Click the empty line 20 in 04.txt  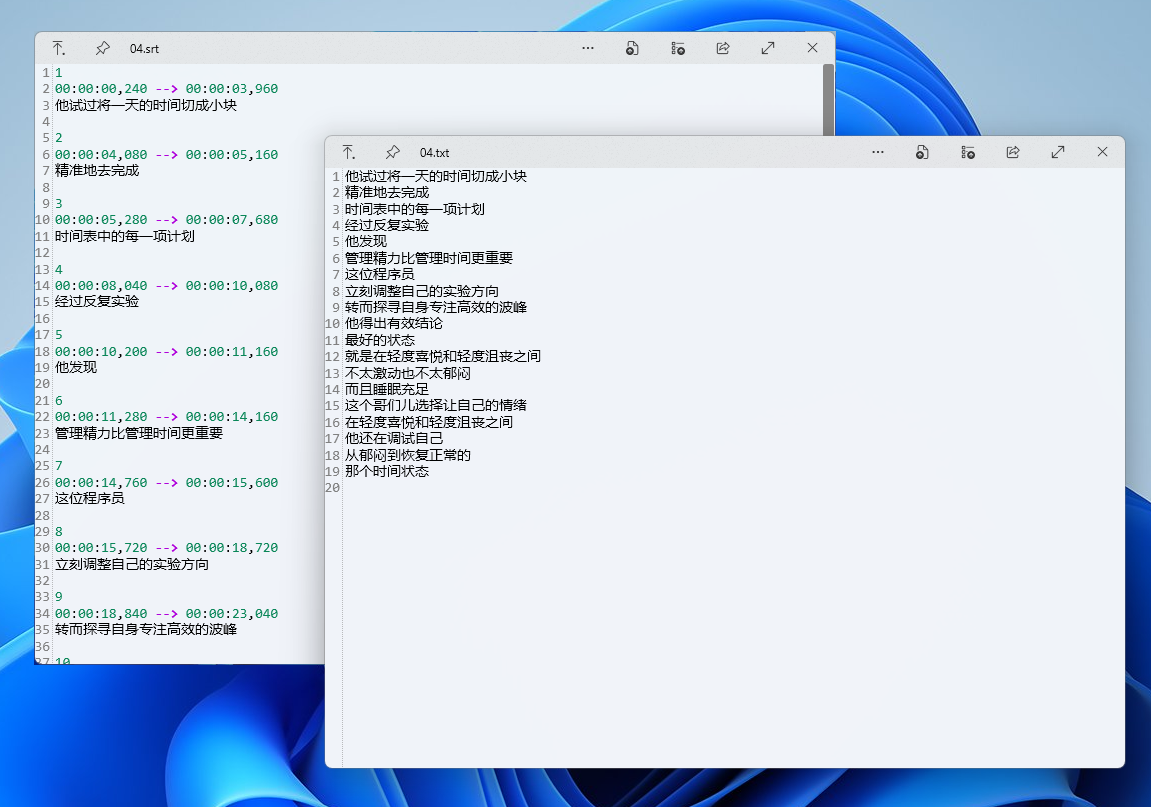pyautogui.click(x=500, y=488)
